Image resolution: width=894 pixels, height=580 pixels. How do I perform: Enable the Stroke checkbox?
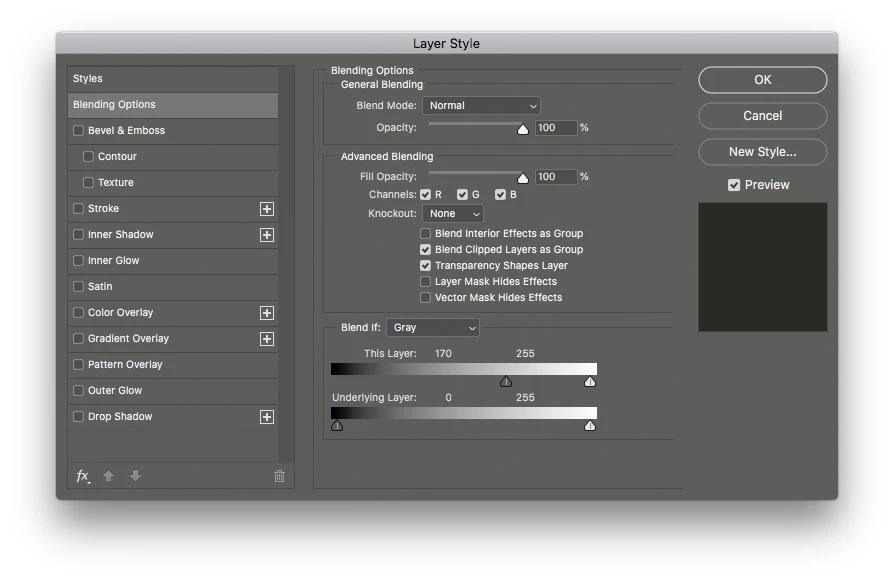79,209
